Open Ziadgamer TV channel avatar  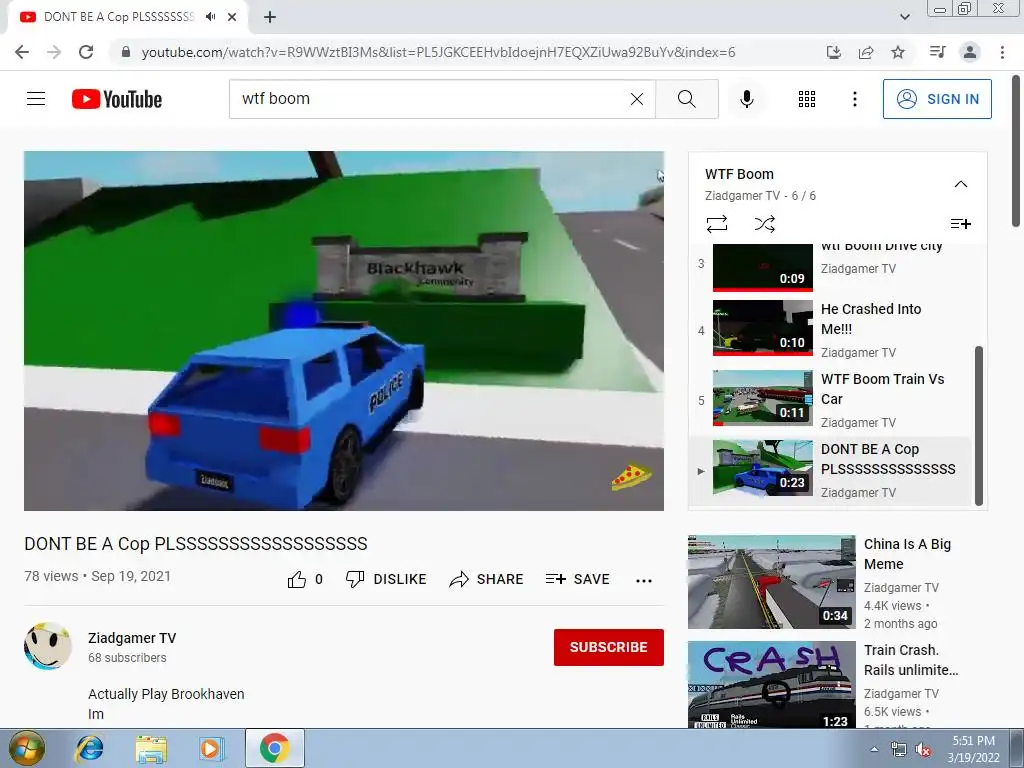point(48,647)
